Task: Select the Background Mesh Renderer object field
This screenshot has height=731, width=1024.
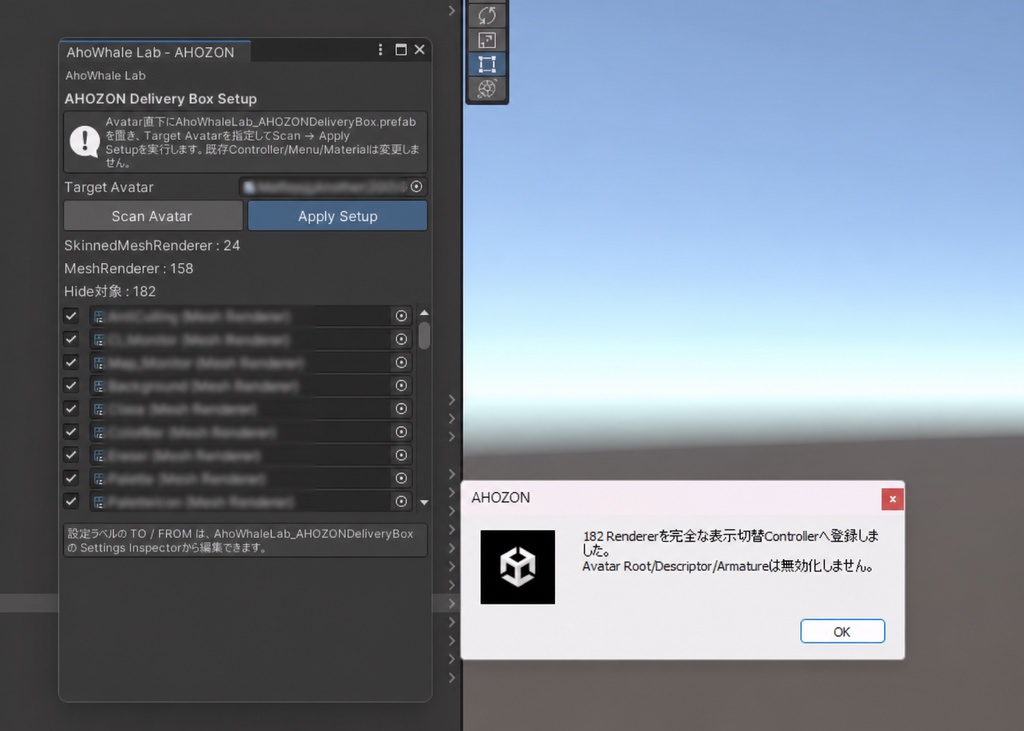Action: (251, 385)
